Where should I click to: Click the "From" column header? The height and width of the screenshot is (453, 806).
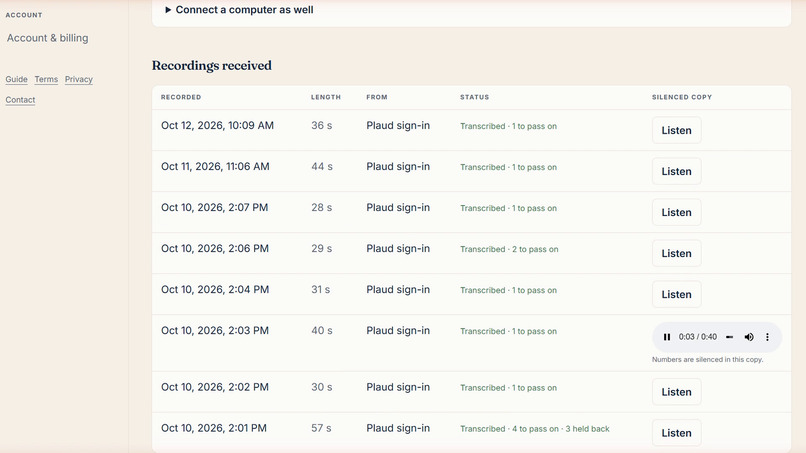(377, 97)
